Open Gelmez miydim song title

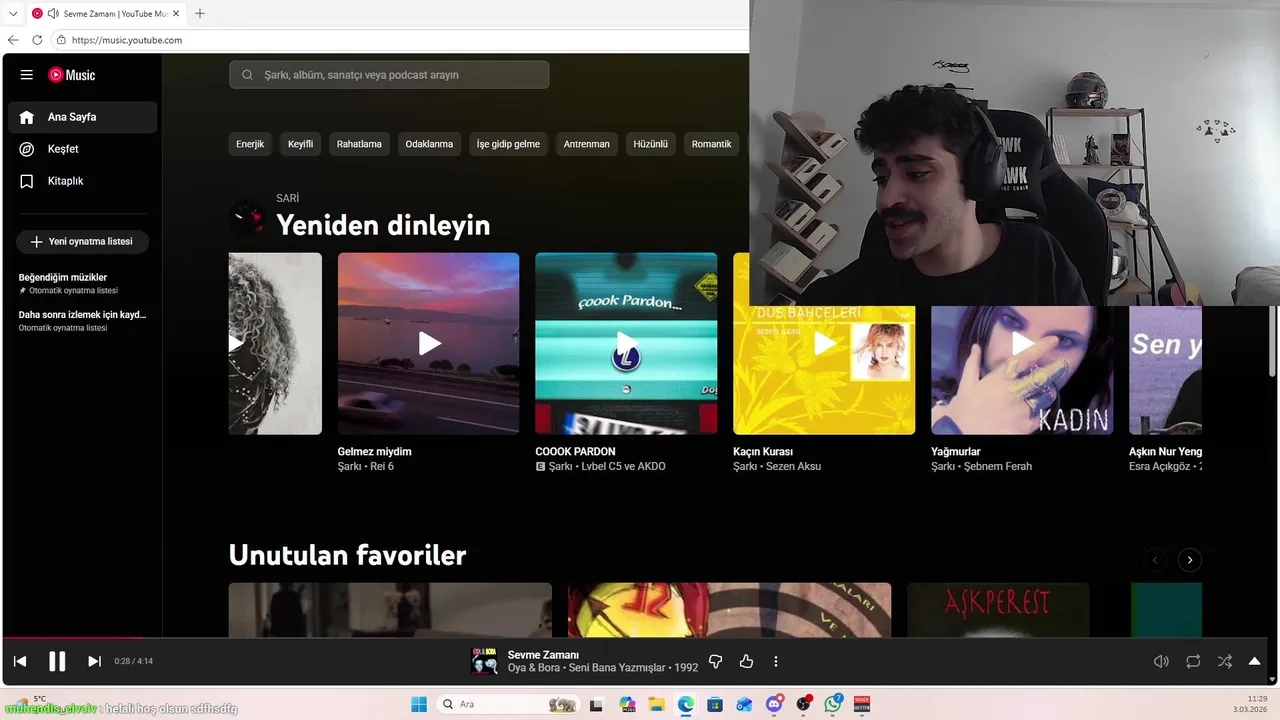[374, 452]
